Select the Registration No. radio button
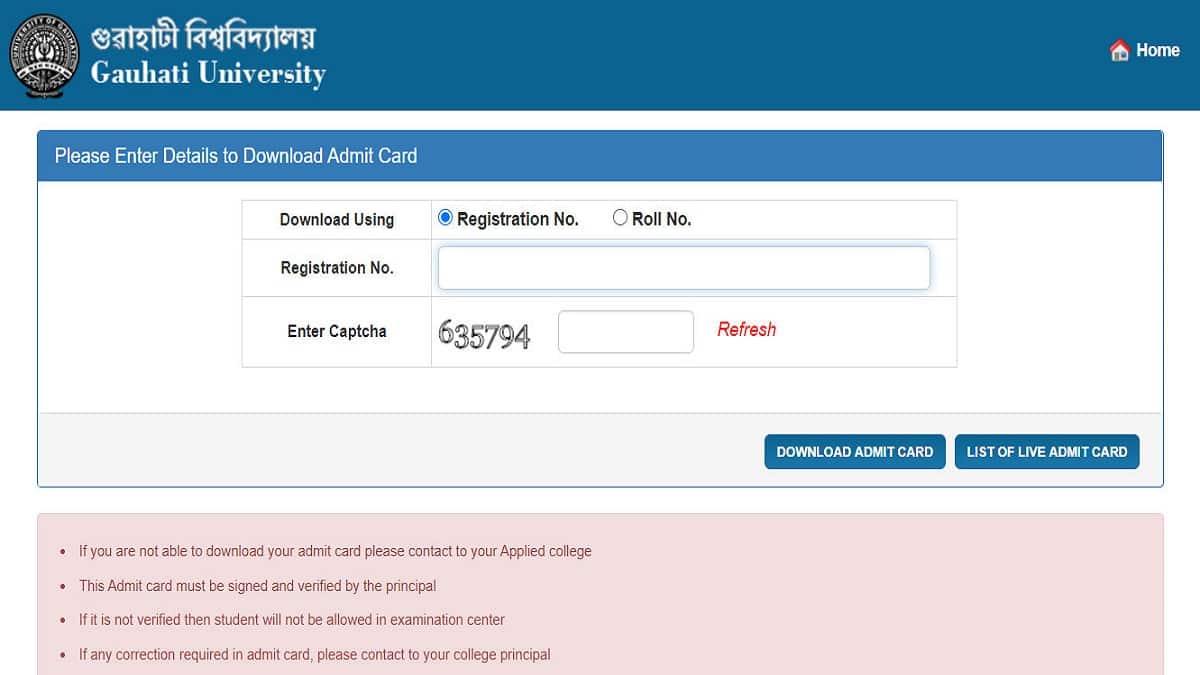The width and height of the screenshot is (1200, 675). (x=444, y=216)
